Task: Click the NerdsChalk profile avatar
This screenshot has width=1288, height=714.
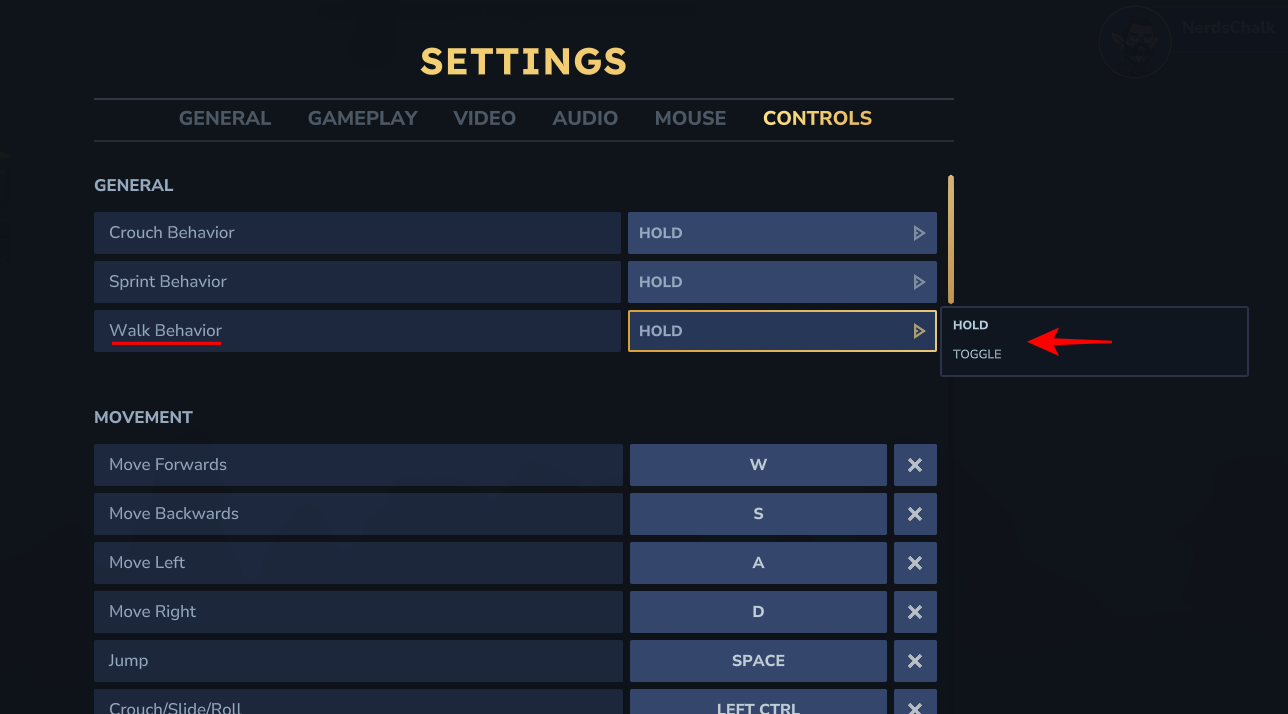Action: (1134, 41)
